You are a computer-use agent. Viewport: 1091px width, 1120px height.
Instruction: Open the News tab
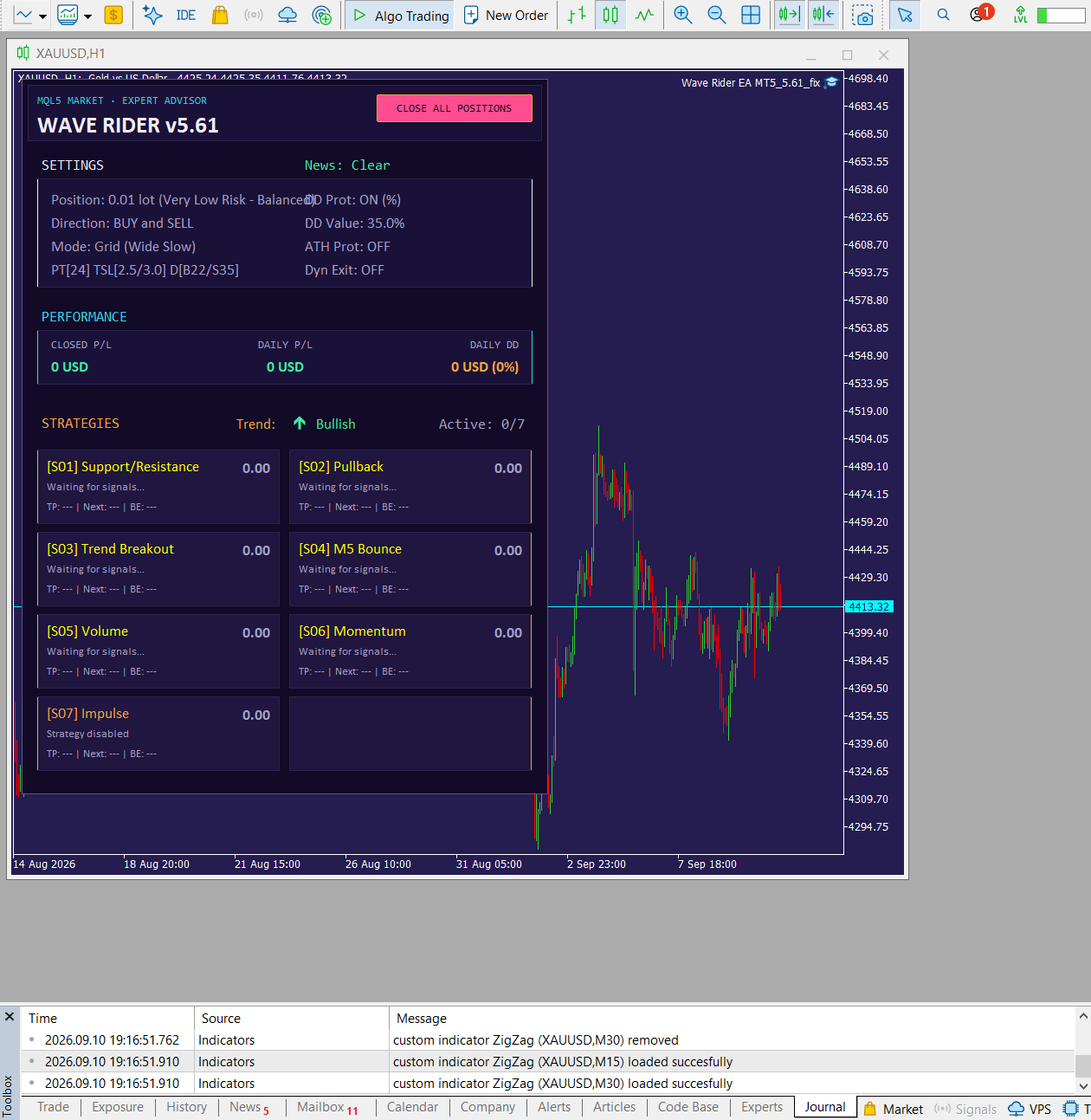click(x=249, y=1107)
